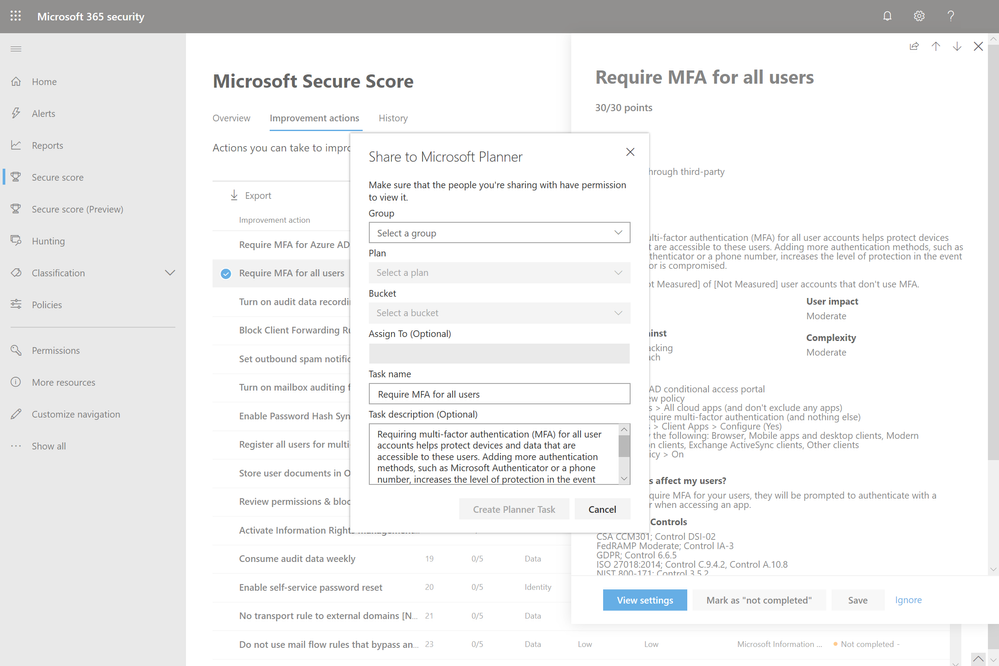Viewport: 999px width, 666px height.
Task: Click the Ignore link
Action: coord(908,600)
